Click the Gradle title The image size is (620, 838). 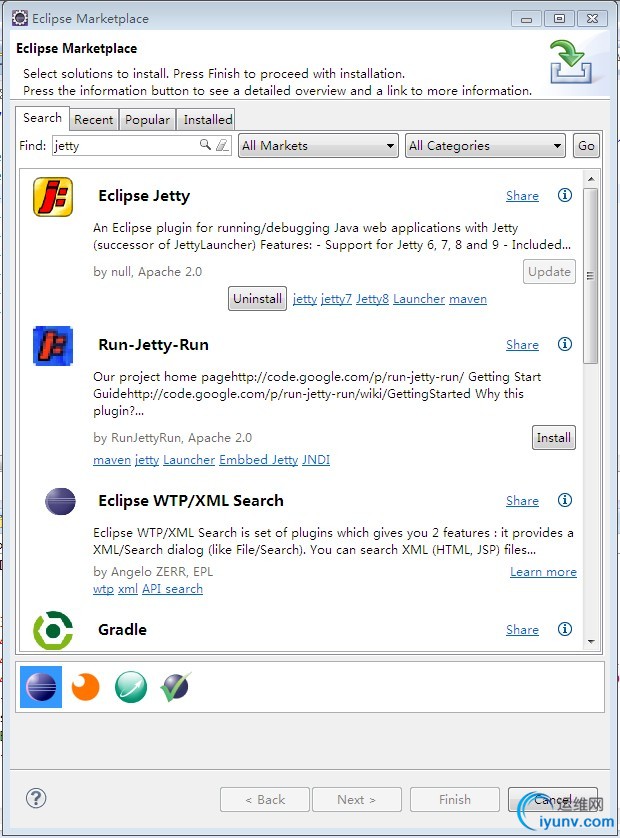click(x=122, y=630)
